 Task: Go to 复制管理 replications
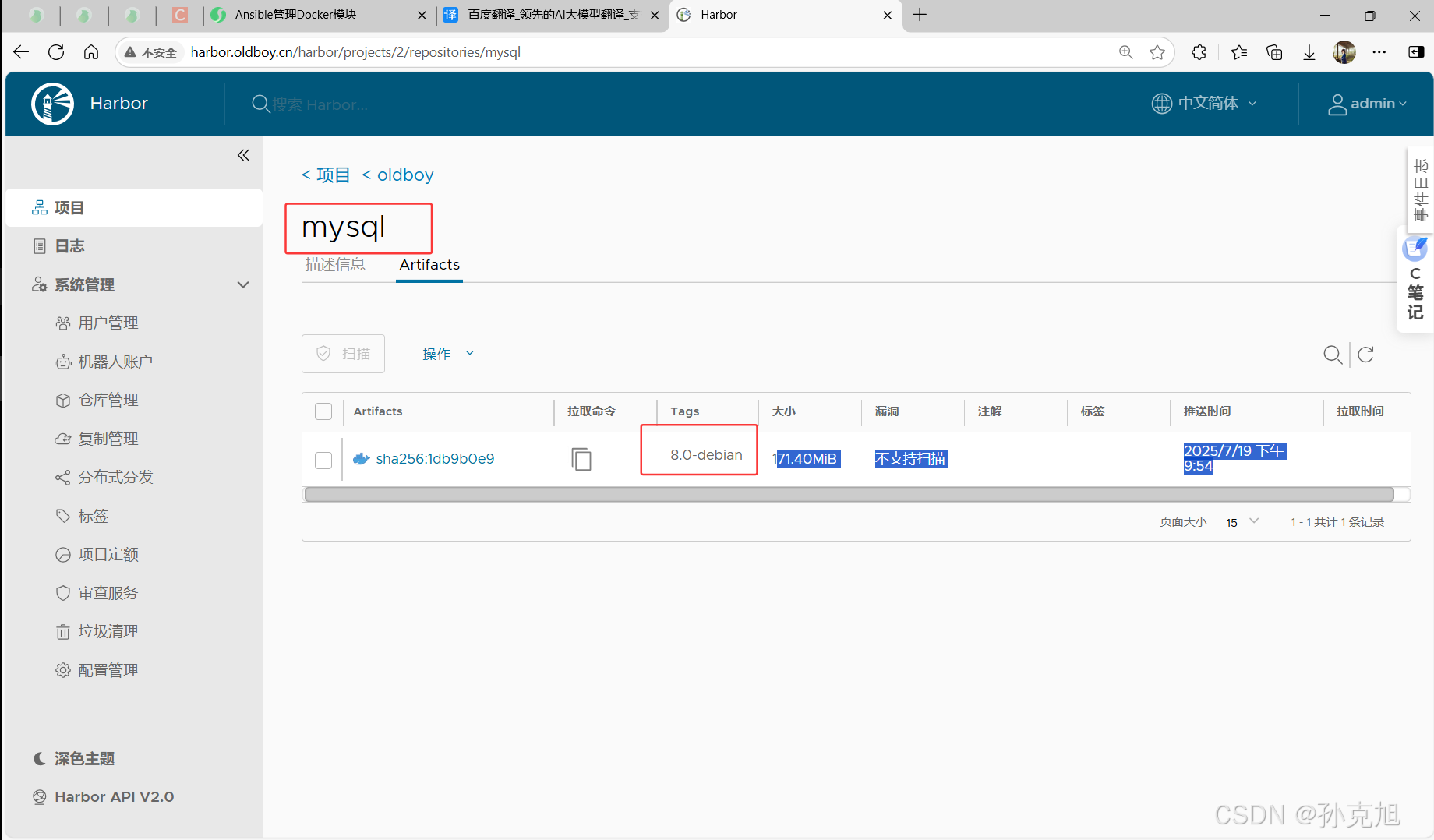pyautogui.click(x=108, y=439)
